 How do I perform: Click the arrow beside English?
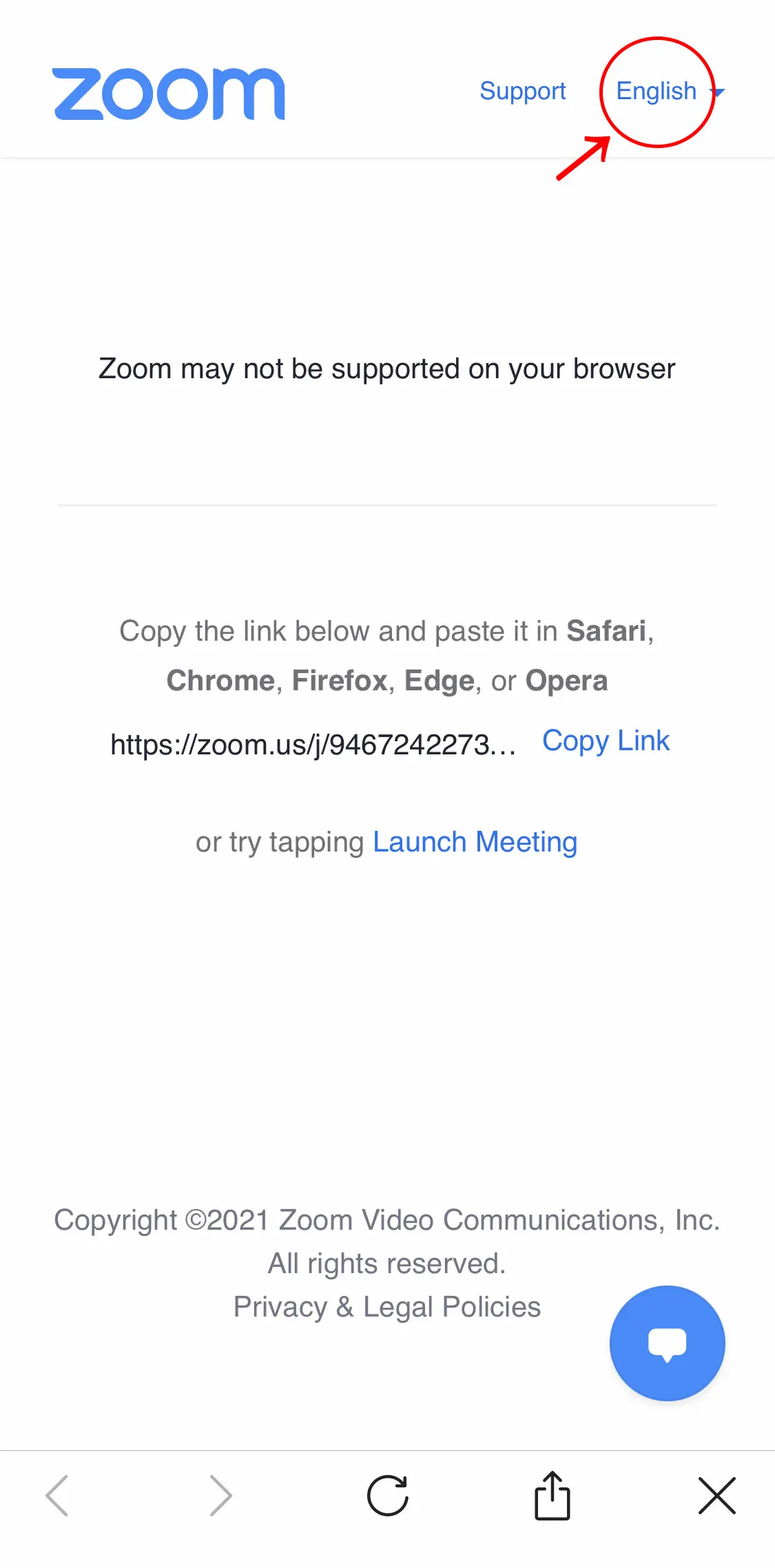(x=718, y=92)
